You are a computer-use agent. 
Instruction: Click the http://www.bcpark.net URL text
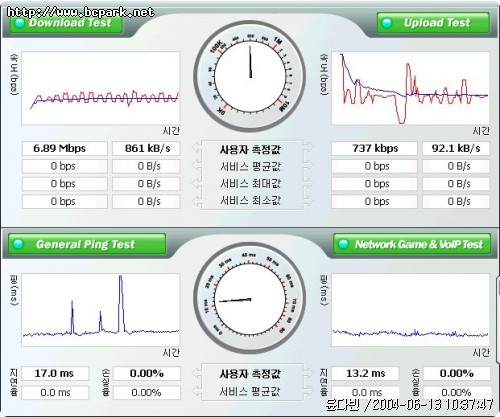(80, 12)
